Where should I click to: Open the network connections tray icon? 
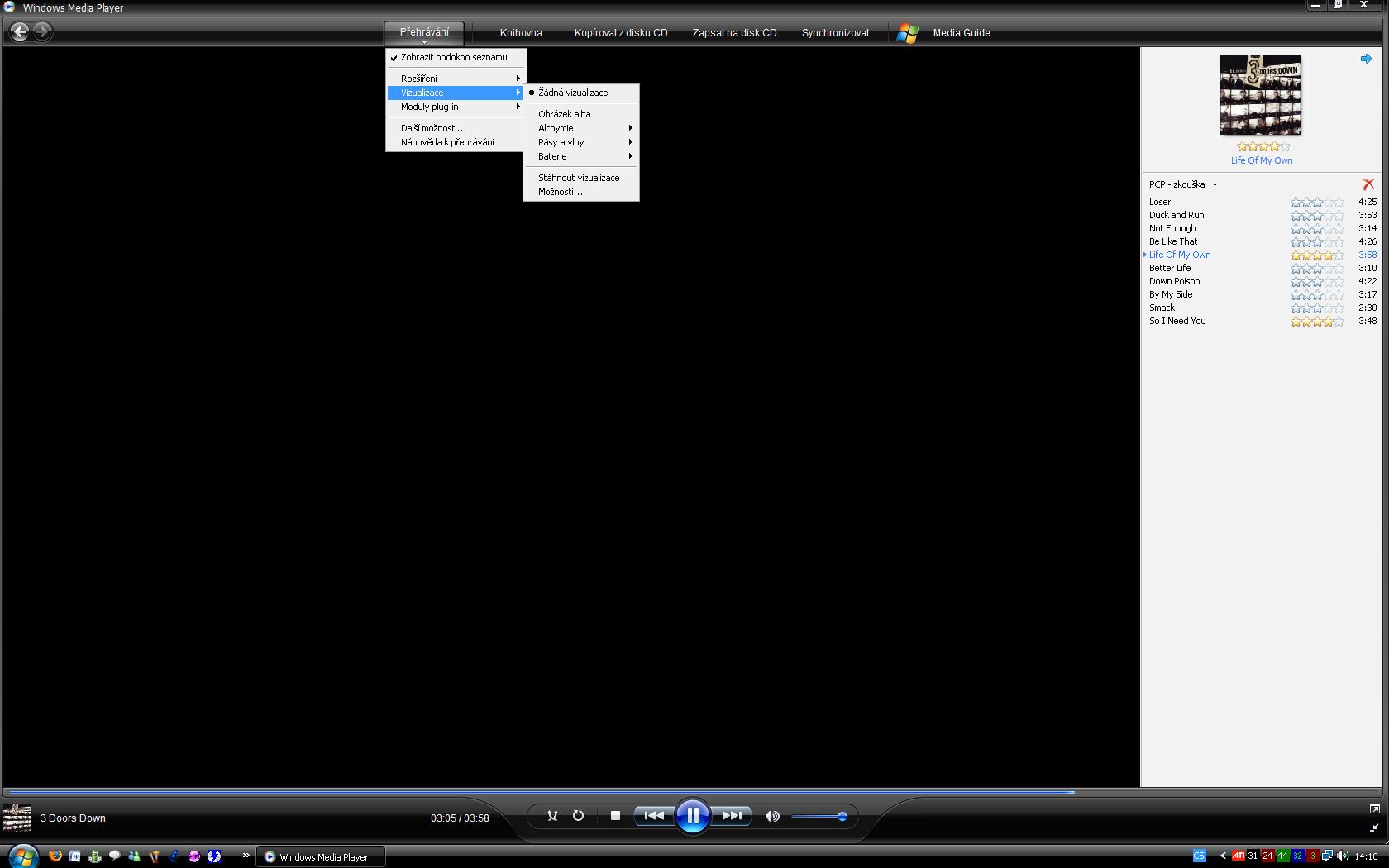1327,856
